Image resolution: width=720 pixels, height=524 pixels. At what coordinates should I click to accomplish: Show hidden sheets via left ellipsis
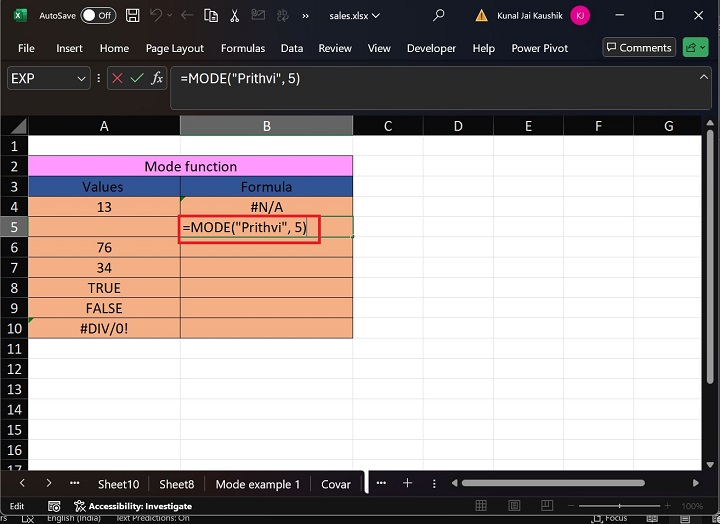74,483
